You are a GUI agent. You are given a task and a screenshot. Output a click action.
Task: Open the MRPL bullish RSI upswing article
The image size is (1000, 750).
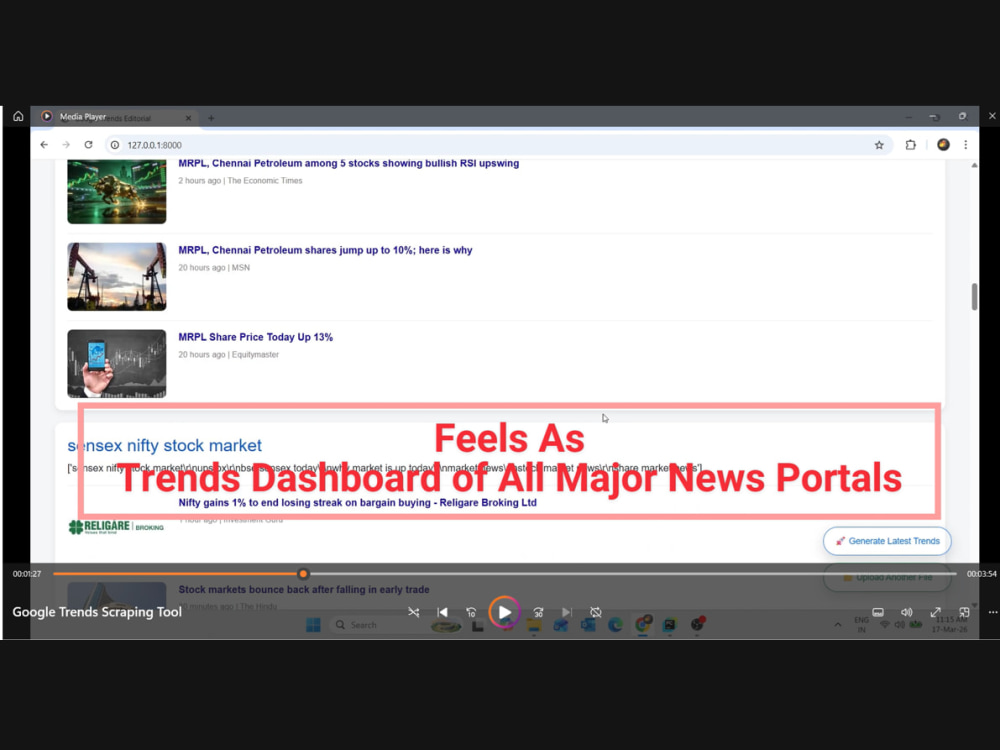[349, 163]
